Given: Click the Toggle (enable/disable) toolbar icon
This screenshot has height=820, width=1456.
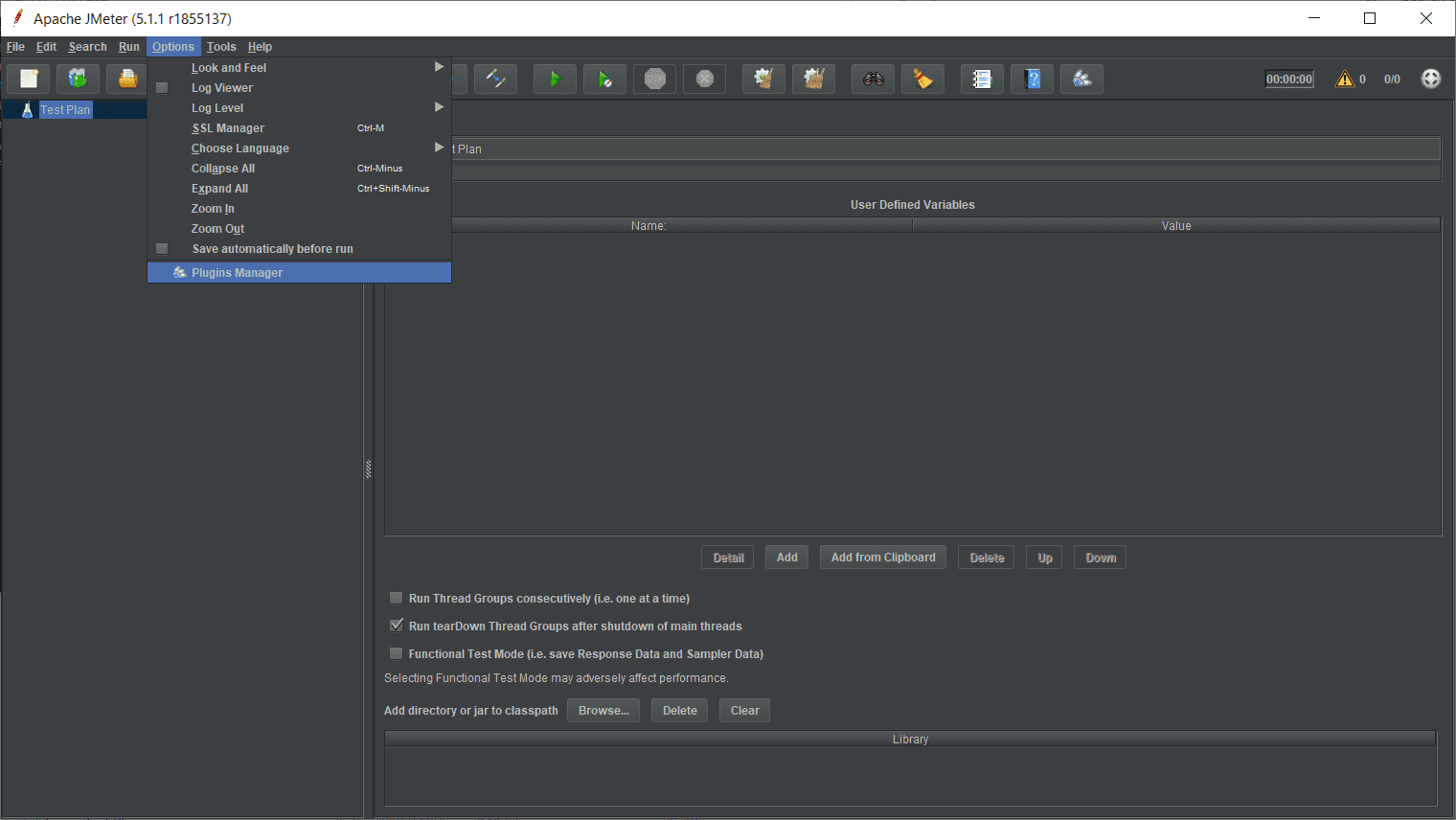Looking at the screenshot, I should [496, 79].
